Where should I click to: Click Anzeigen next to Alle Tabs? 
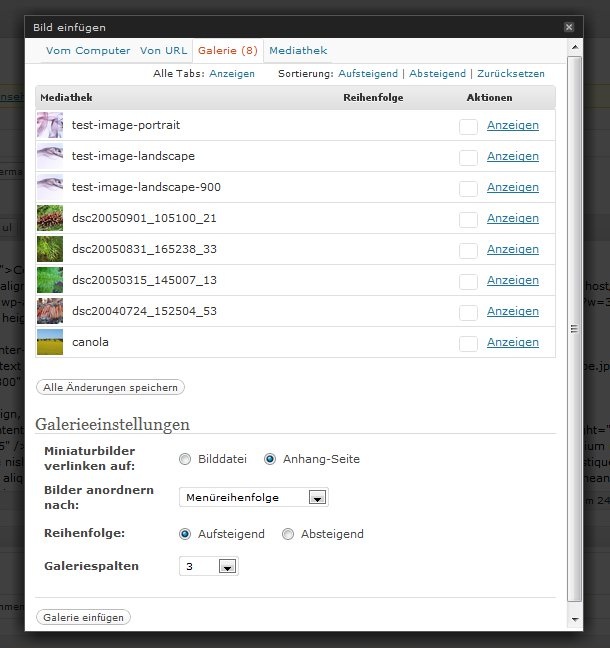pos(232,74)
